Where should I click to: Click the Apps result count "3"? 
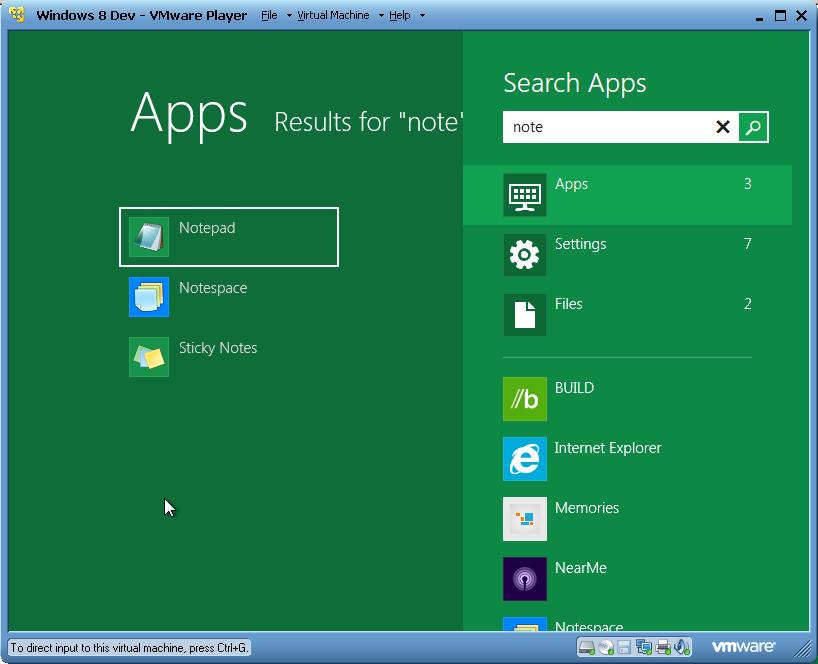[748, 184]
